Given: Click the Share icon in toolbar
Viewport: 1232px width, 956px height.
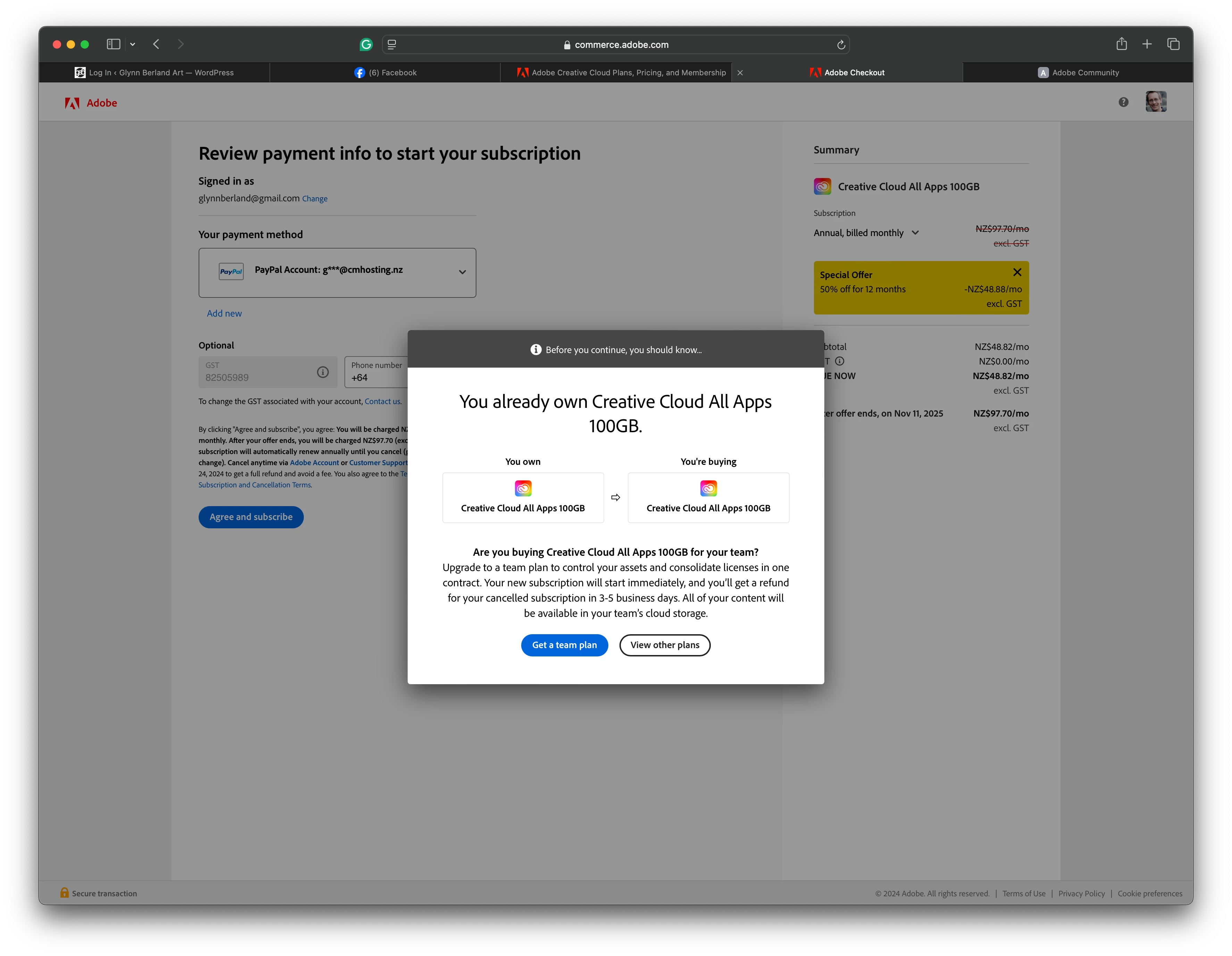Looking at the screenshot, I should pos(1122,44).
